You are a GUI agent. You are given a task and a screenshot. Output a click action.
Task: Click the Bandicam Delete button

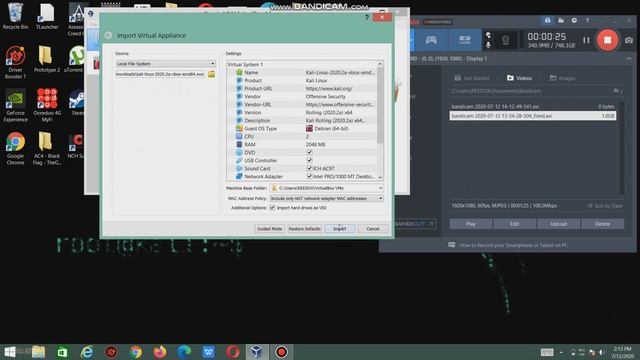coord(602,224)
